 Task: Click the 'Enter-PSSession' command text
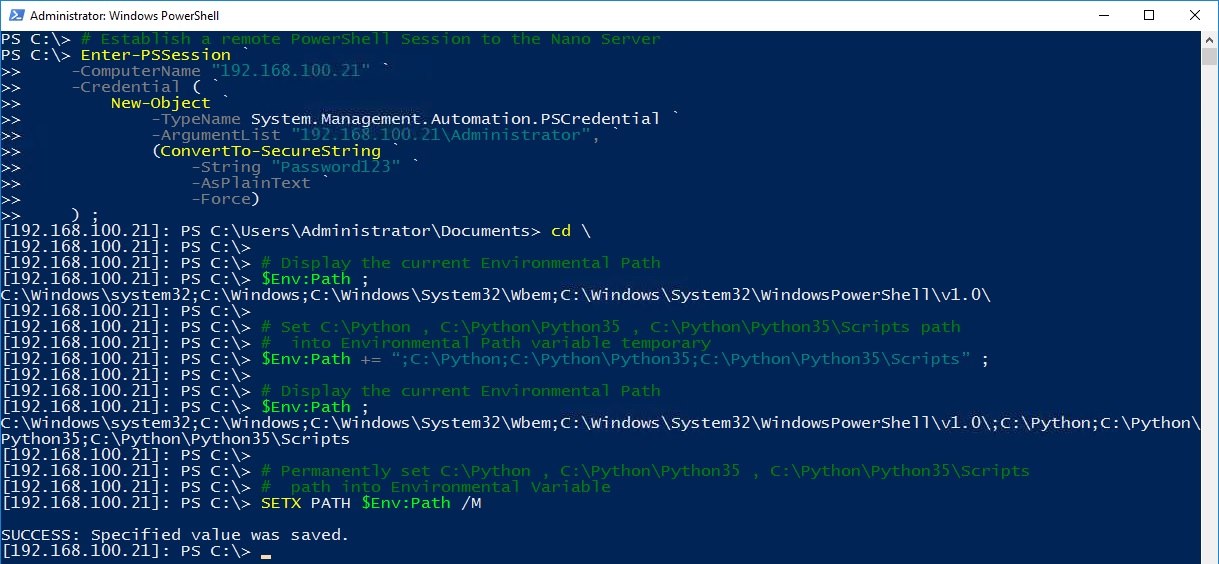point(155,55)
